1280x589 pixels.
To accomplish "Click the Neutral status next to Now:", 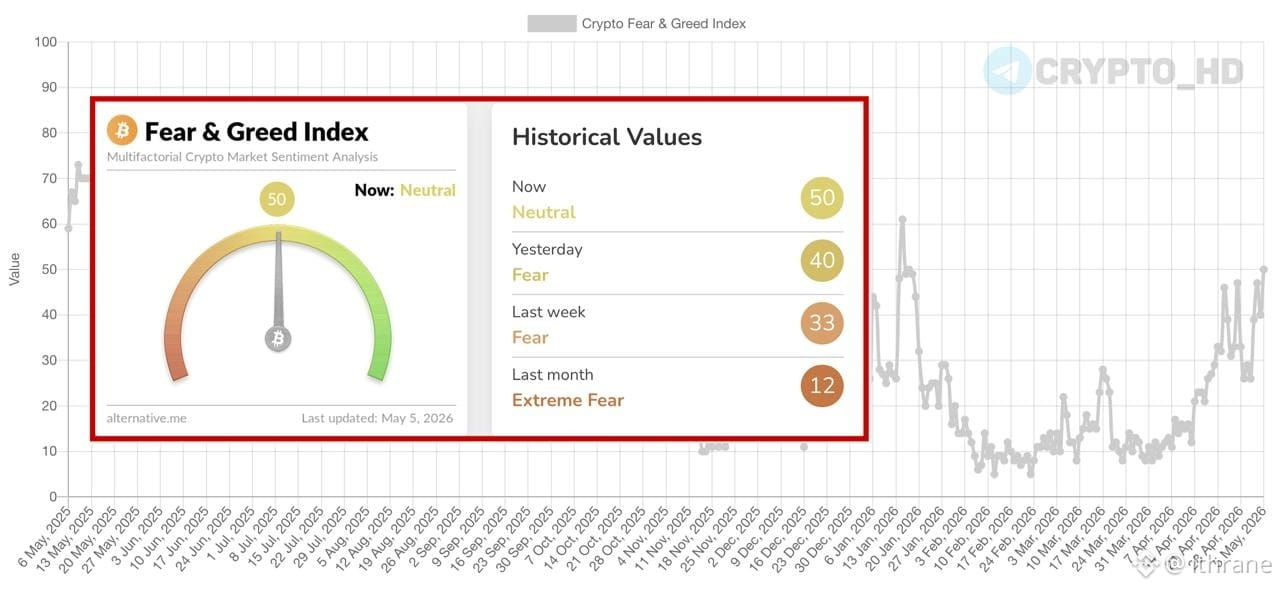I will [428, 190].
